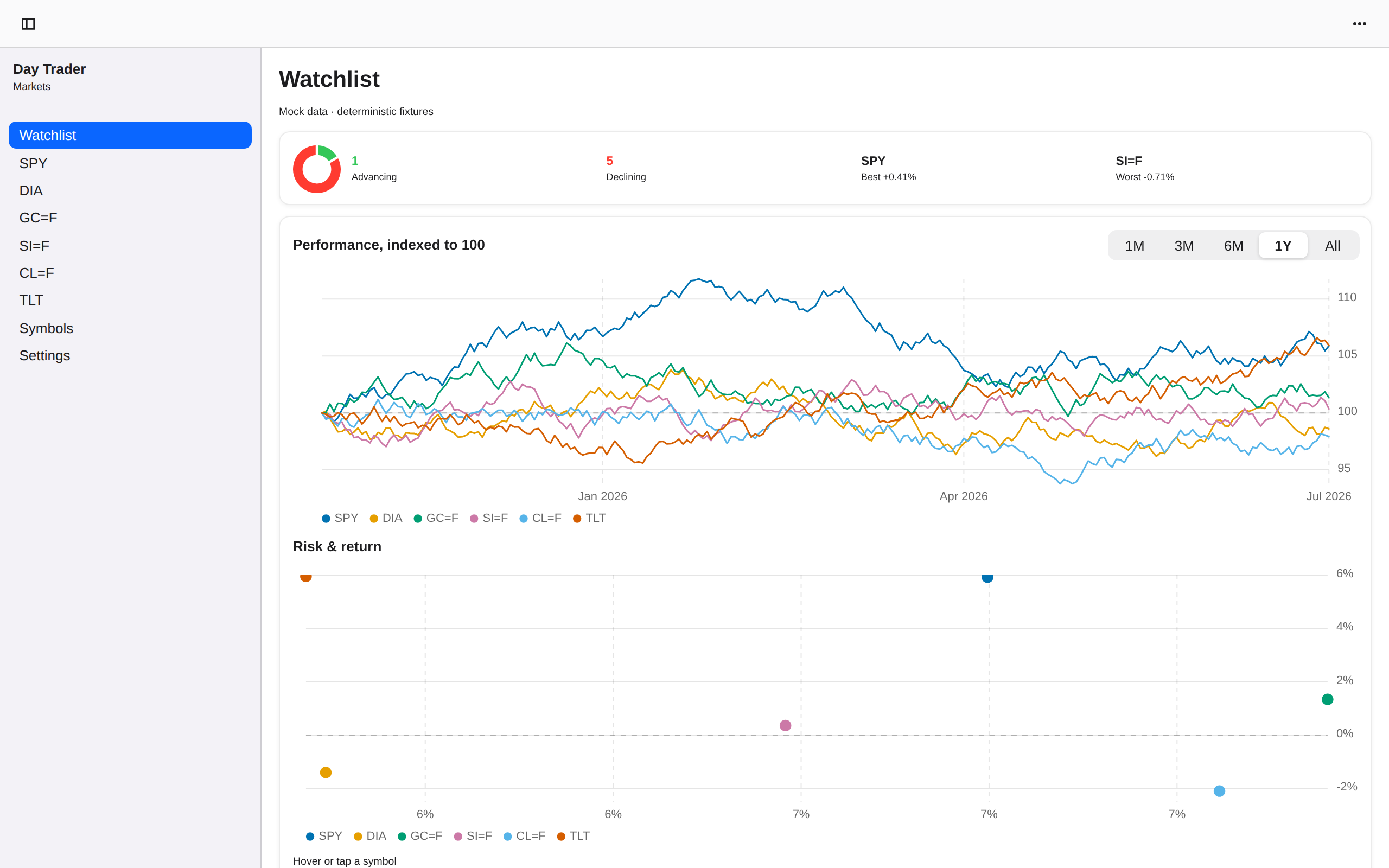The height and width of the screenshot is (868, 1389).
Task: Toggle SPY in performance chart legend
Action: pos(340,519)
